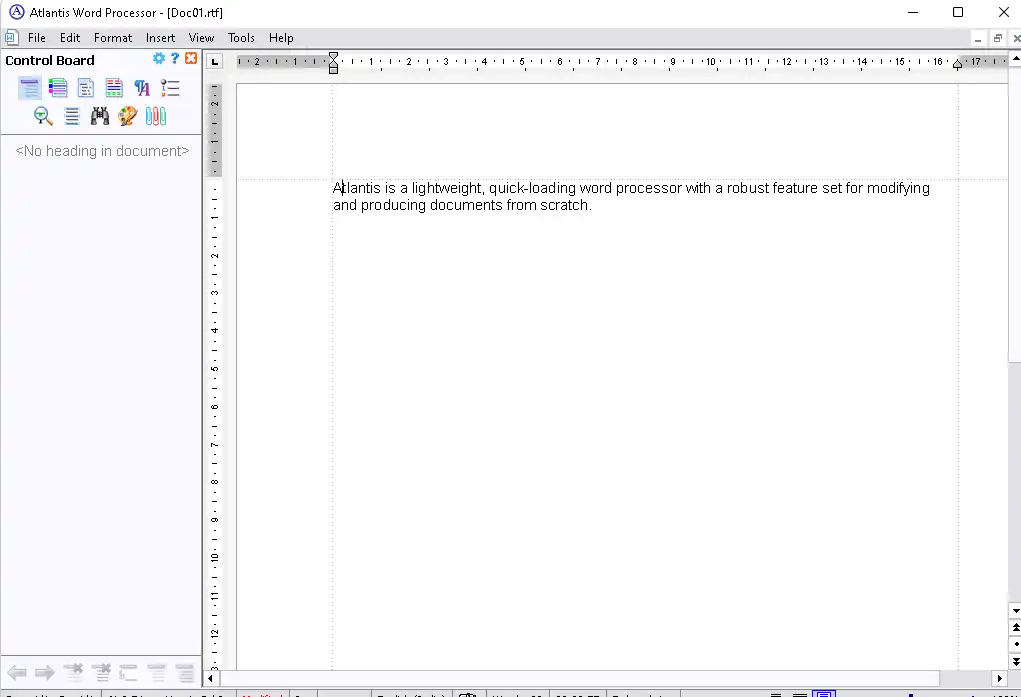Viewport: 1021px width, 697px height.
Task: Close the Control Board panel
Action: click(191, 59)
